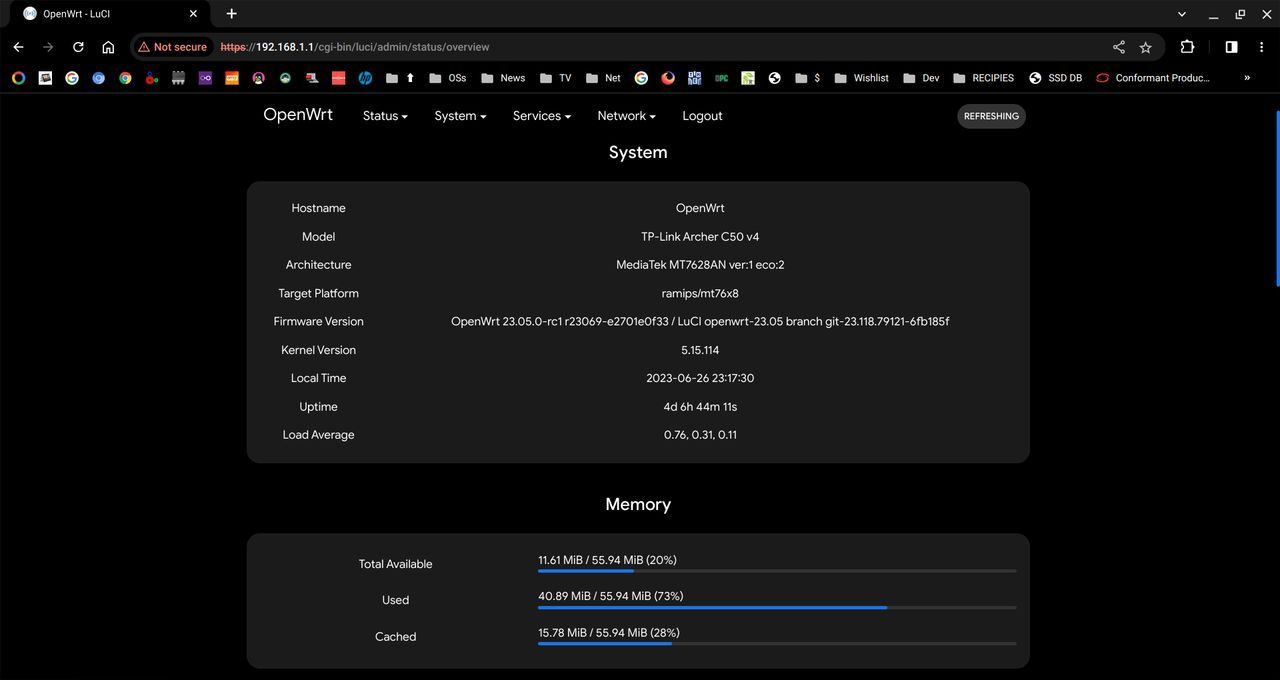Open the memory chip bookmark icon
1280x680 pixels.
[178, 78]
